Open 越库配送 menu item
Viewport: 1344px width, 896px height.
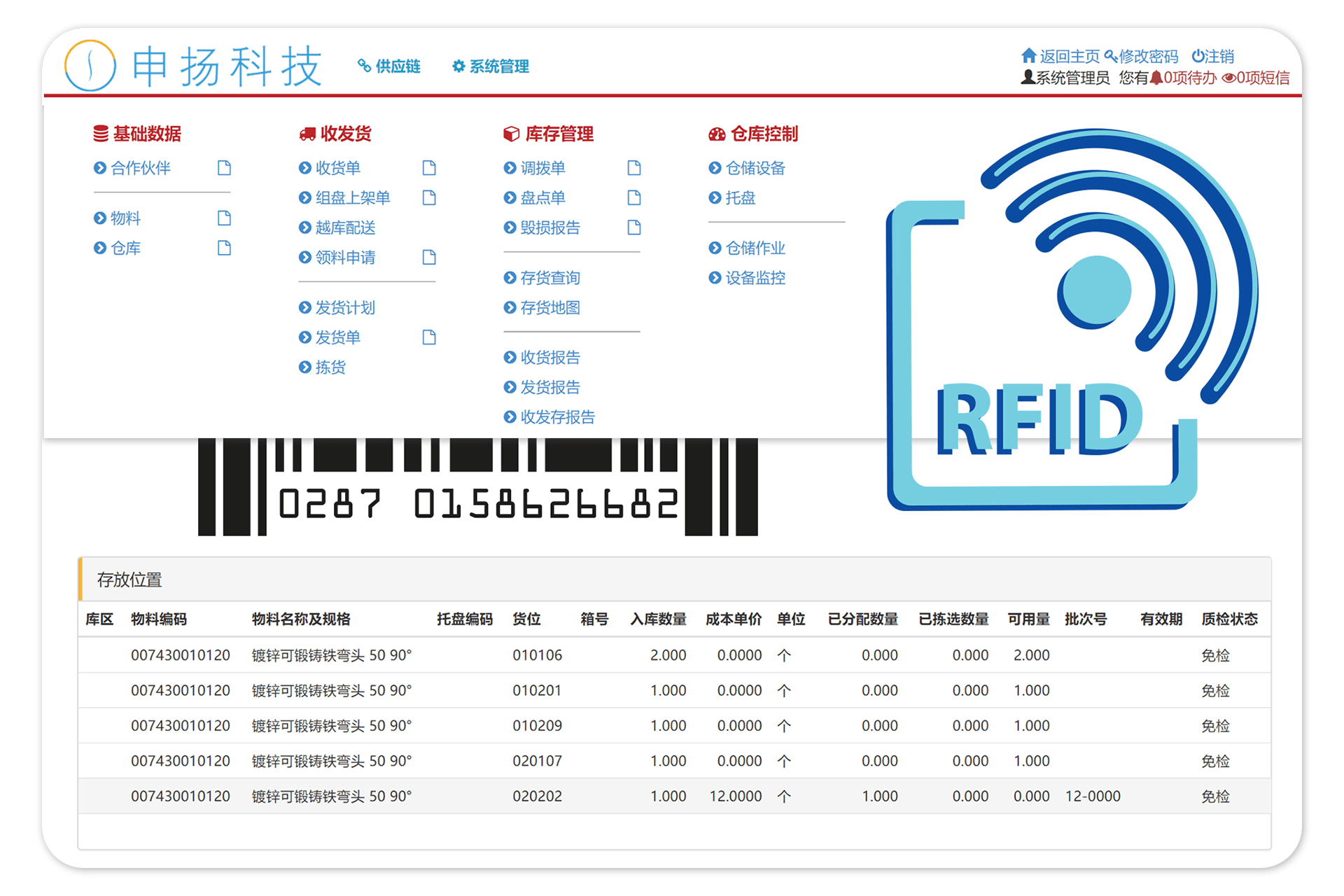click(337, 228)
